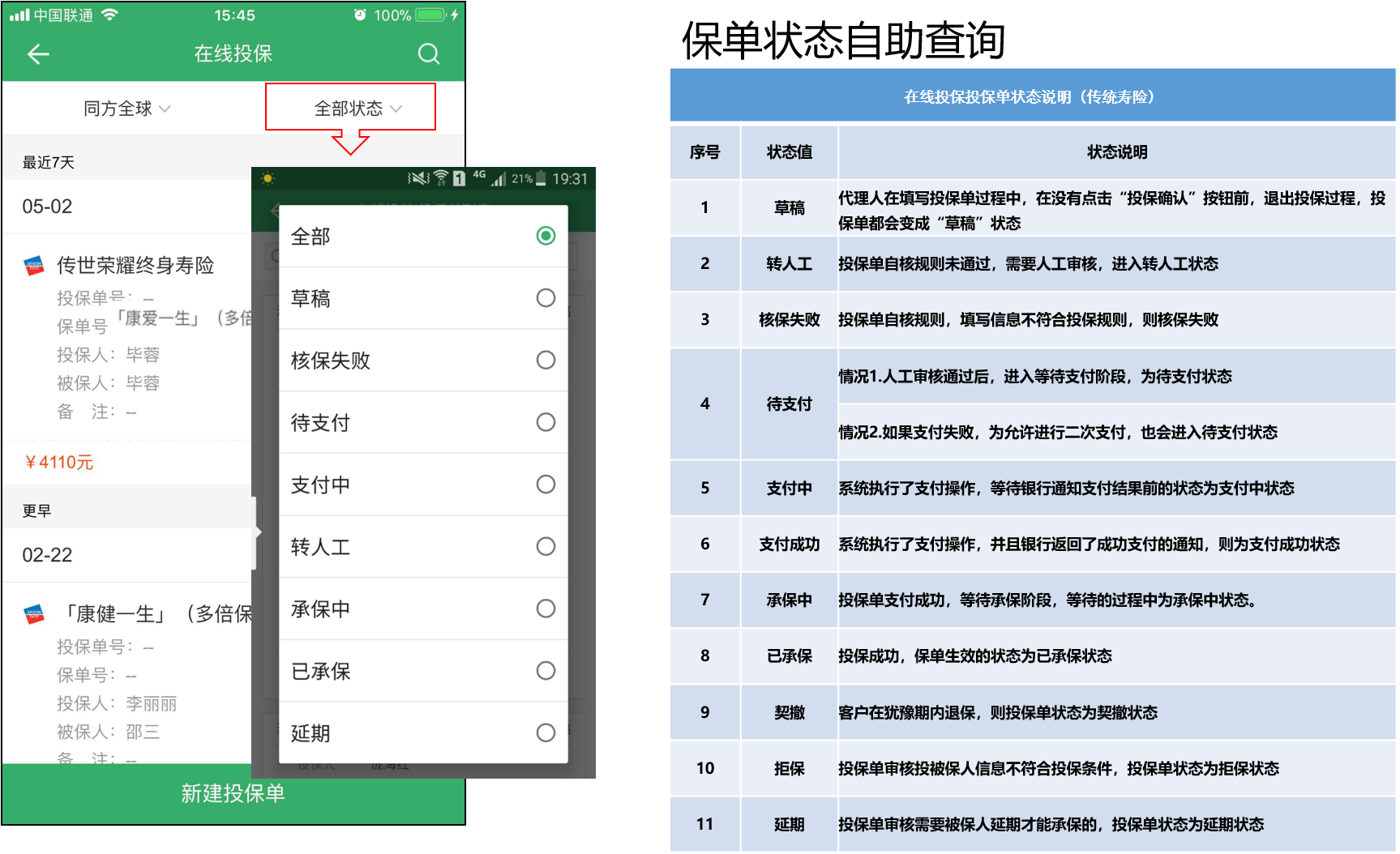
Task: Expand the 同方全球 company dropdown
Action: tap(127, 109)
